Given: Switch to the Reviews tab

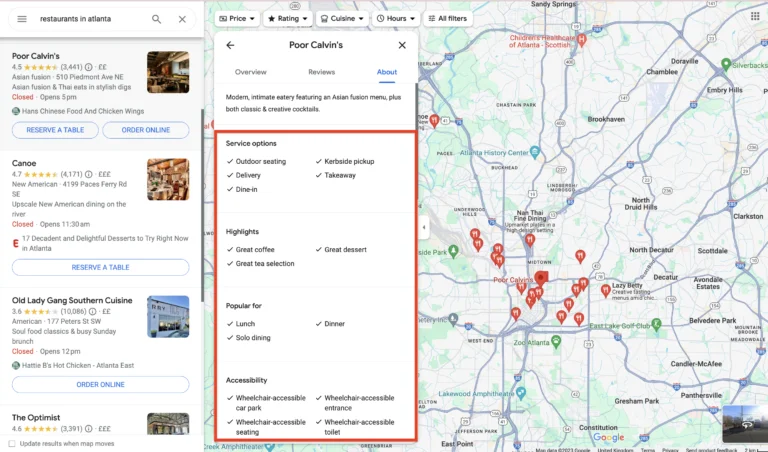Looking at the screenshot, I should tap(321, 72).
